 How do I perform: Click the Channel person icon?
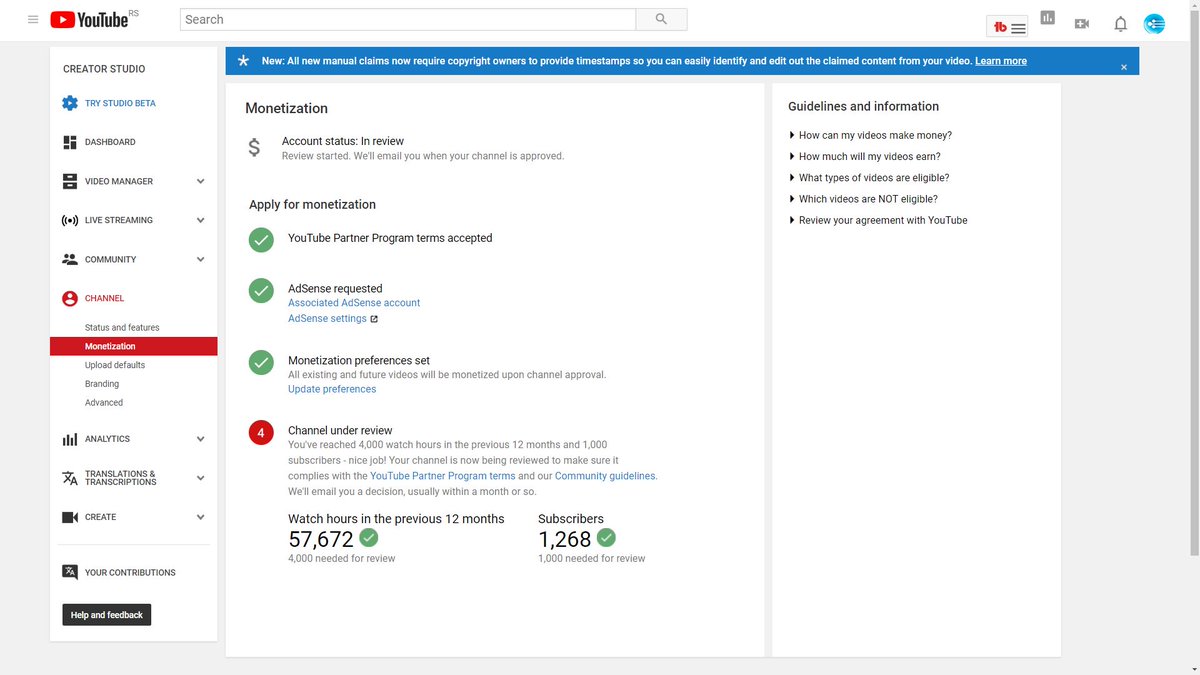[70, 298]
